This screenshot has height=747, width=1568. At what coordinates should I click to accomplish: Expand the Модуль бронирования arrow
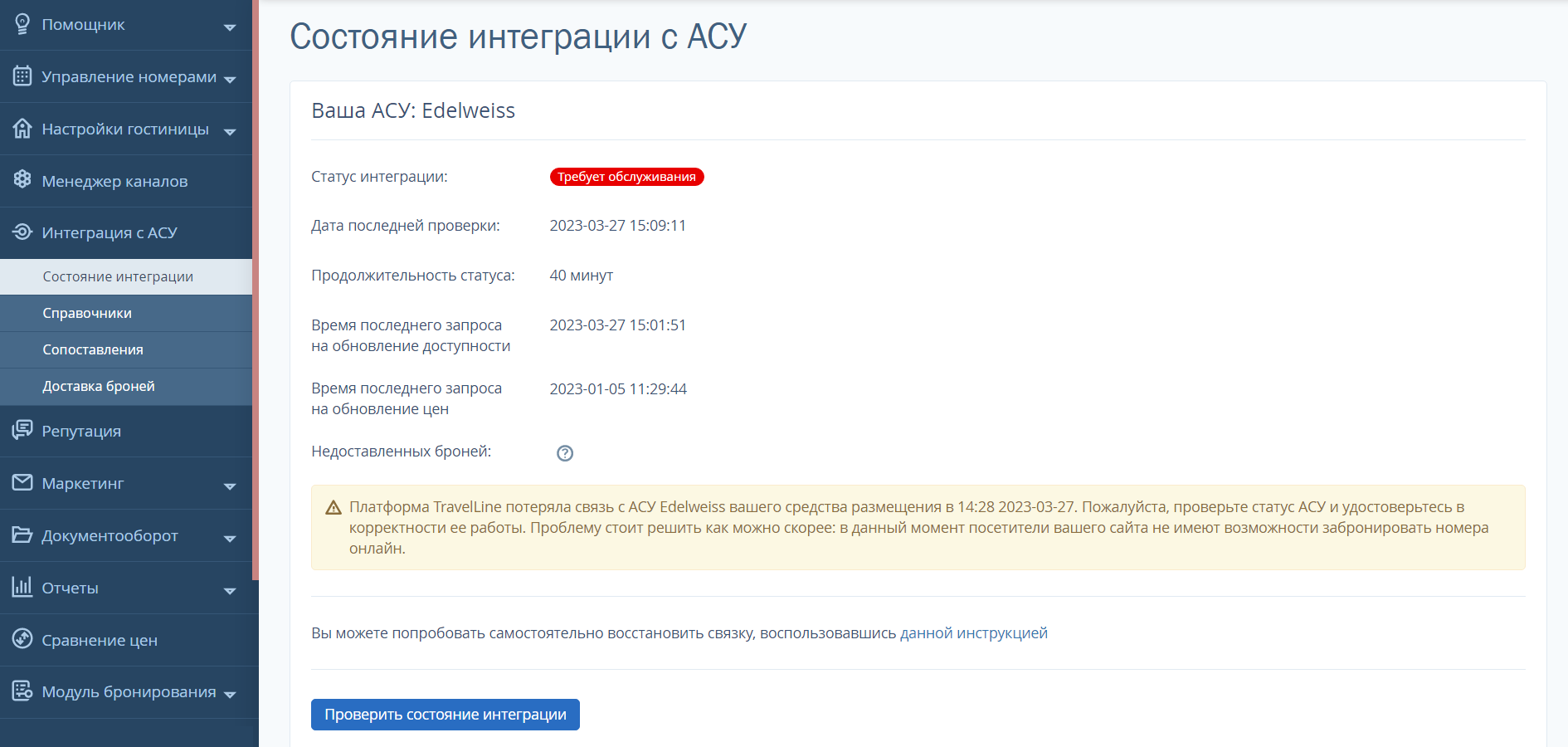tap(230, 695)
